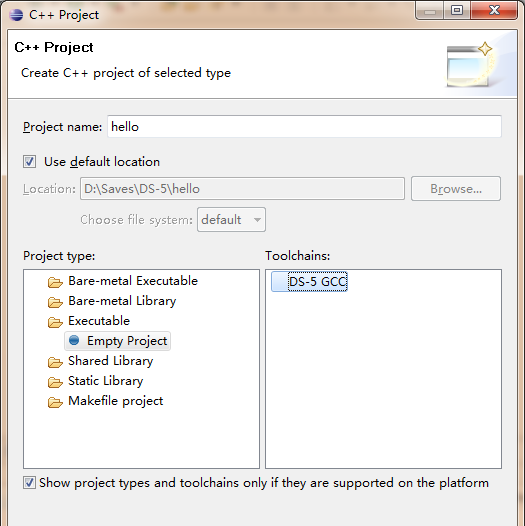Select the DS-5 GCC toolchain
The height and width of the screenshot is (526, 525).
317,281
